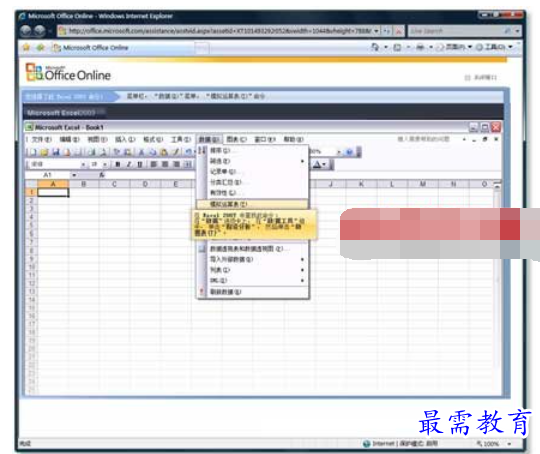This screenshot has height=454, width=540.
Task: Click the Live Search input box
Action: [x=456, y=31]
